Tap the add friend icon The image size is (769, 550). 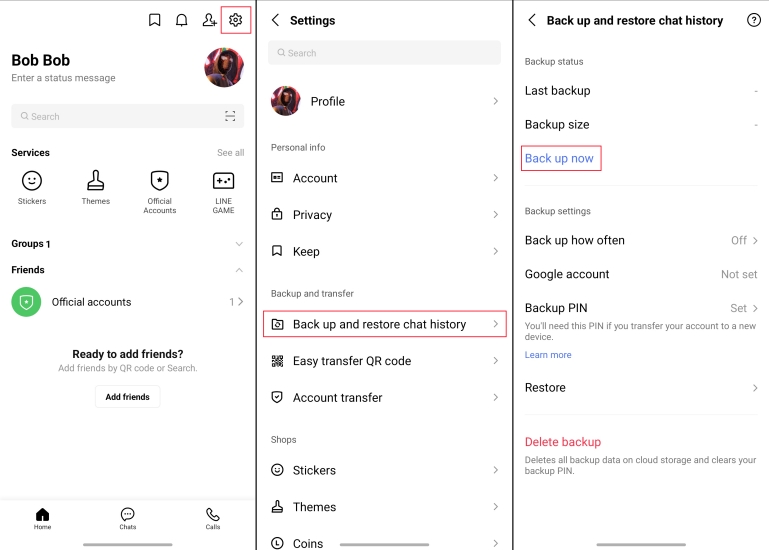point(209,20)
